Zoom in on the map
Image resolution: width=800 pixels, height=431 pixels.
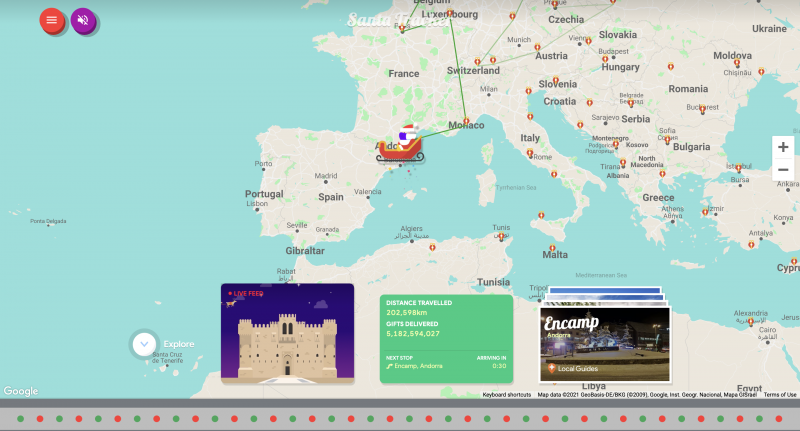pyautogui.click(x=783, y=147)
